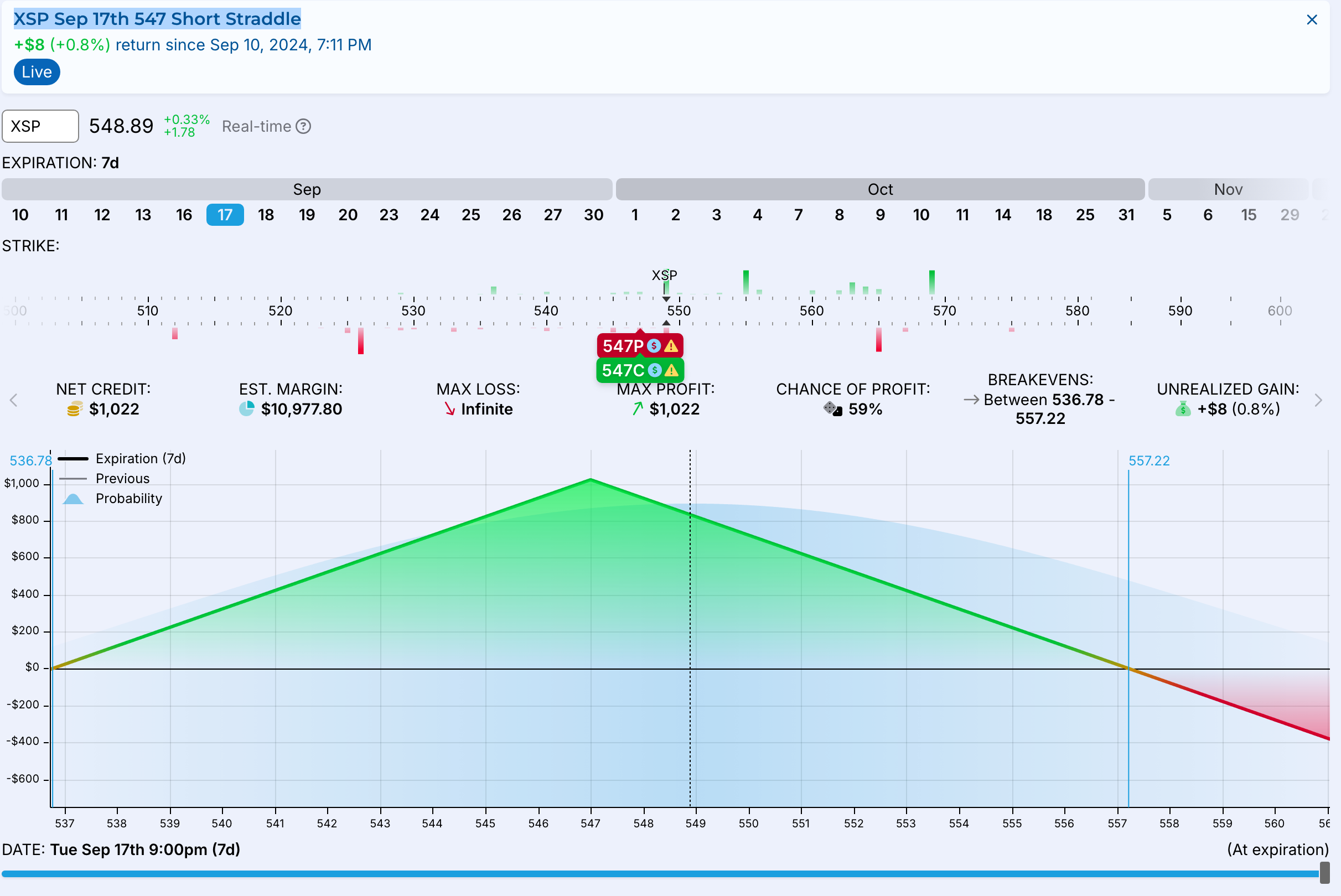
Task: Choose Sep 11 expiration date
Action: pos(61,215)
